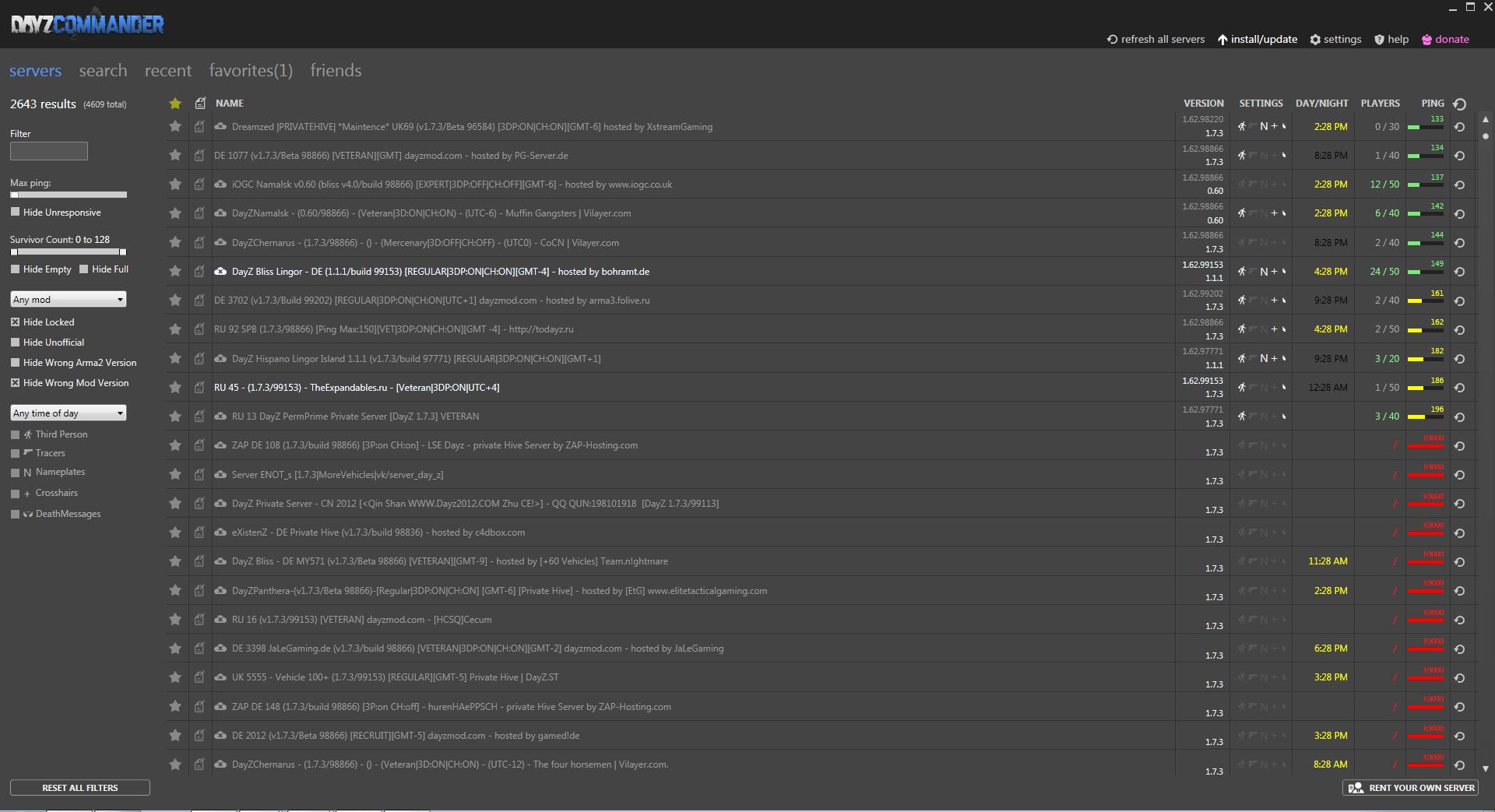The image size is (1495, 812).
Task: Click the donate link
Action: pyautogui.click(x=1445, y=39)
